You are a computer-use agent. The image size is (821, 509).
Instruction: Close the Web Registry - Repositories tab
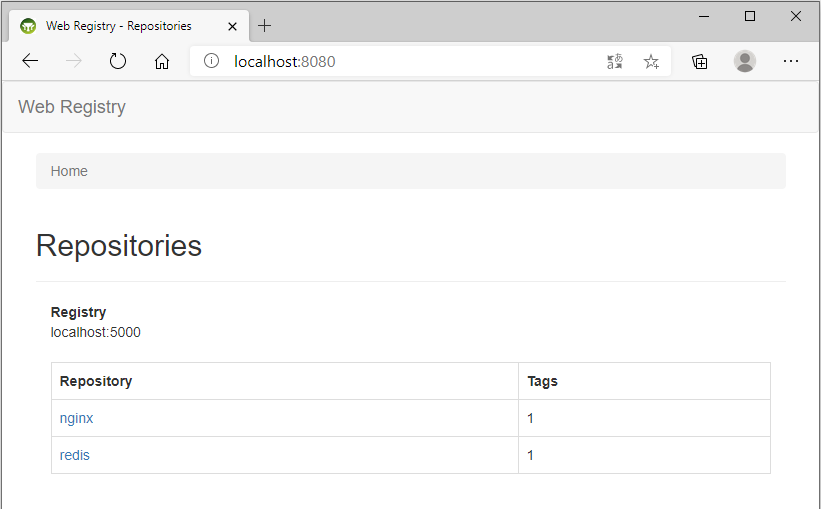click(232, 26)
